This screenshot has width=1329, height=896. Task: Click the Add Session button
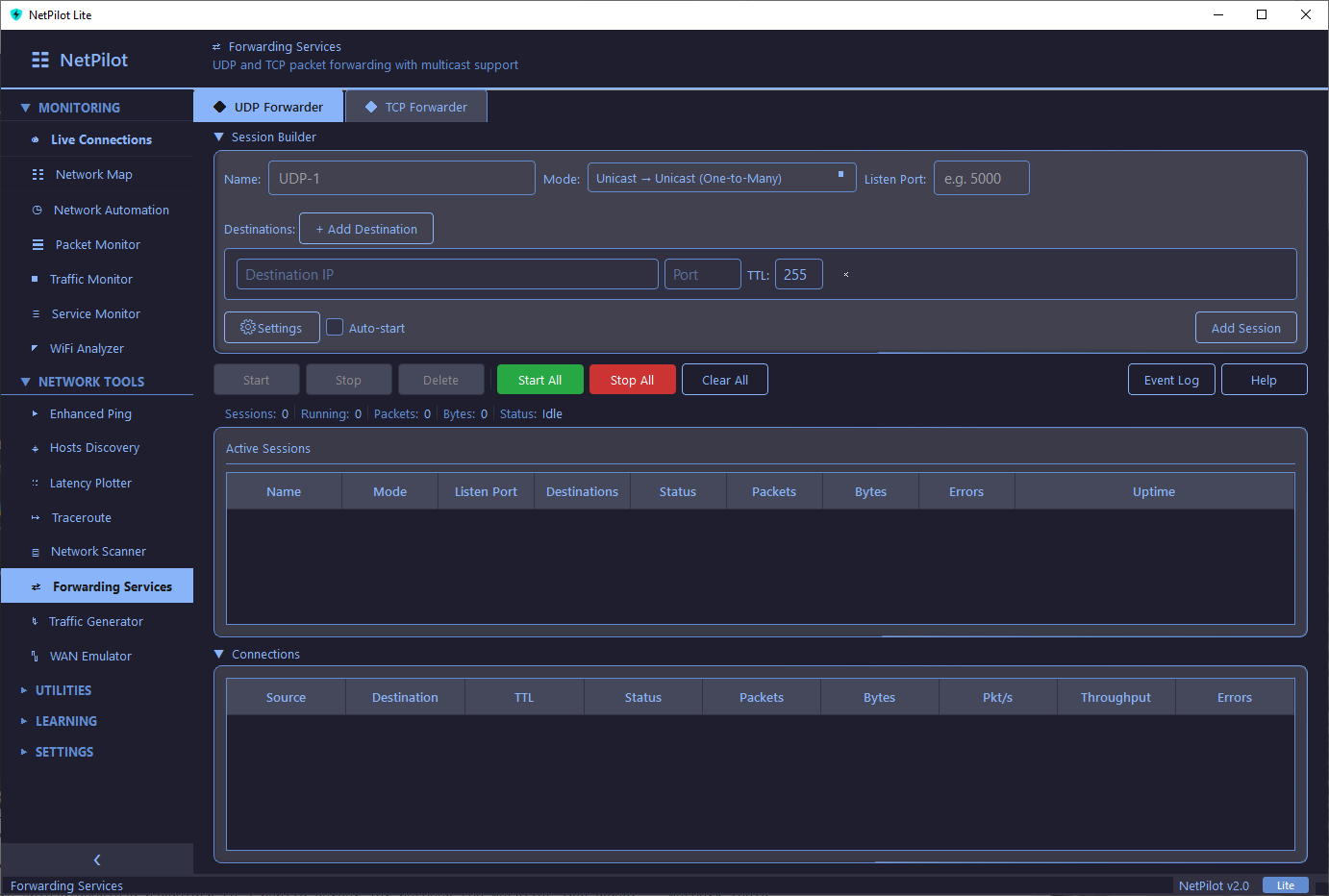tap(1245, 327)
